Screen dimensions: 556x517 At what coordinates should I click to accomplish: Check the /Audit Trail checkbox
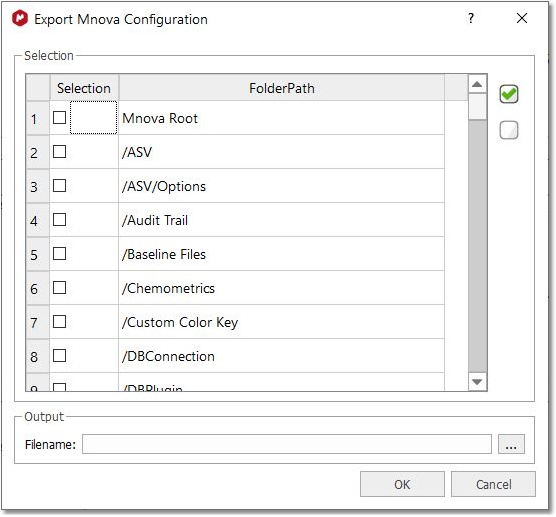[59, 220]
